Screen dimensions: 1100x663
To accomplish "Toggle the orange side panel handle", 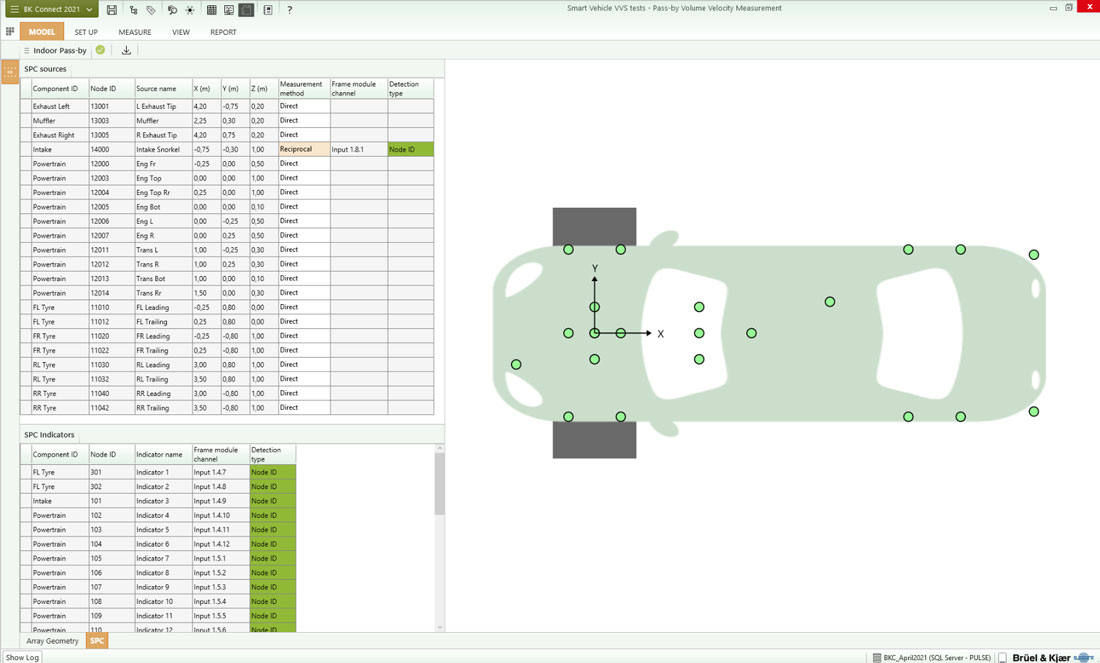I will coord(10,72).
